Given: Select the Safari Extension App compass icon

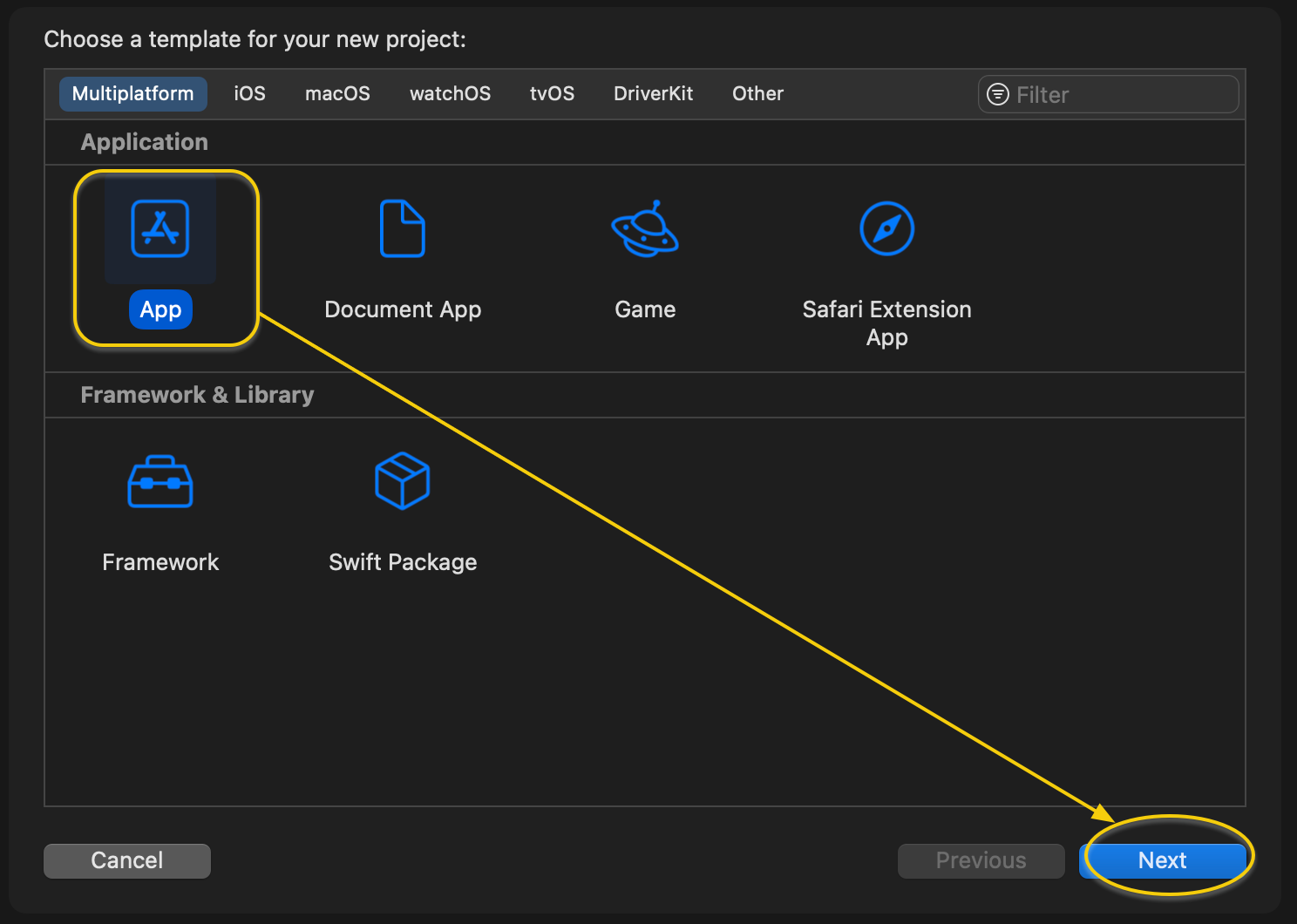Looking at the screenshot, I should coord(886,228).
